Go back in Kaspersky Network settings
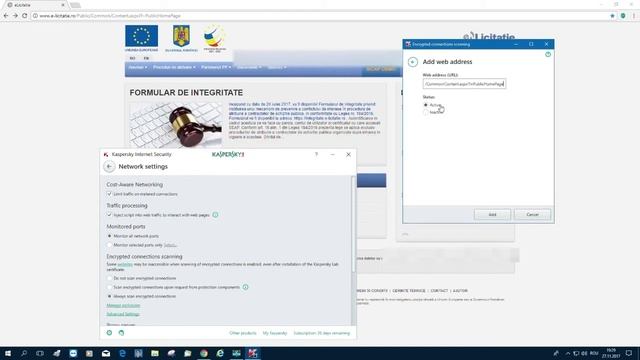 click(109, 167)
